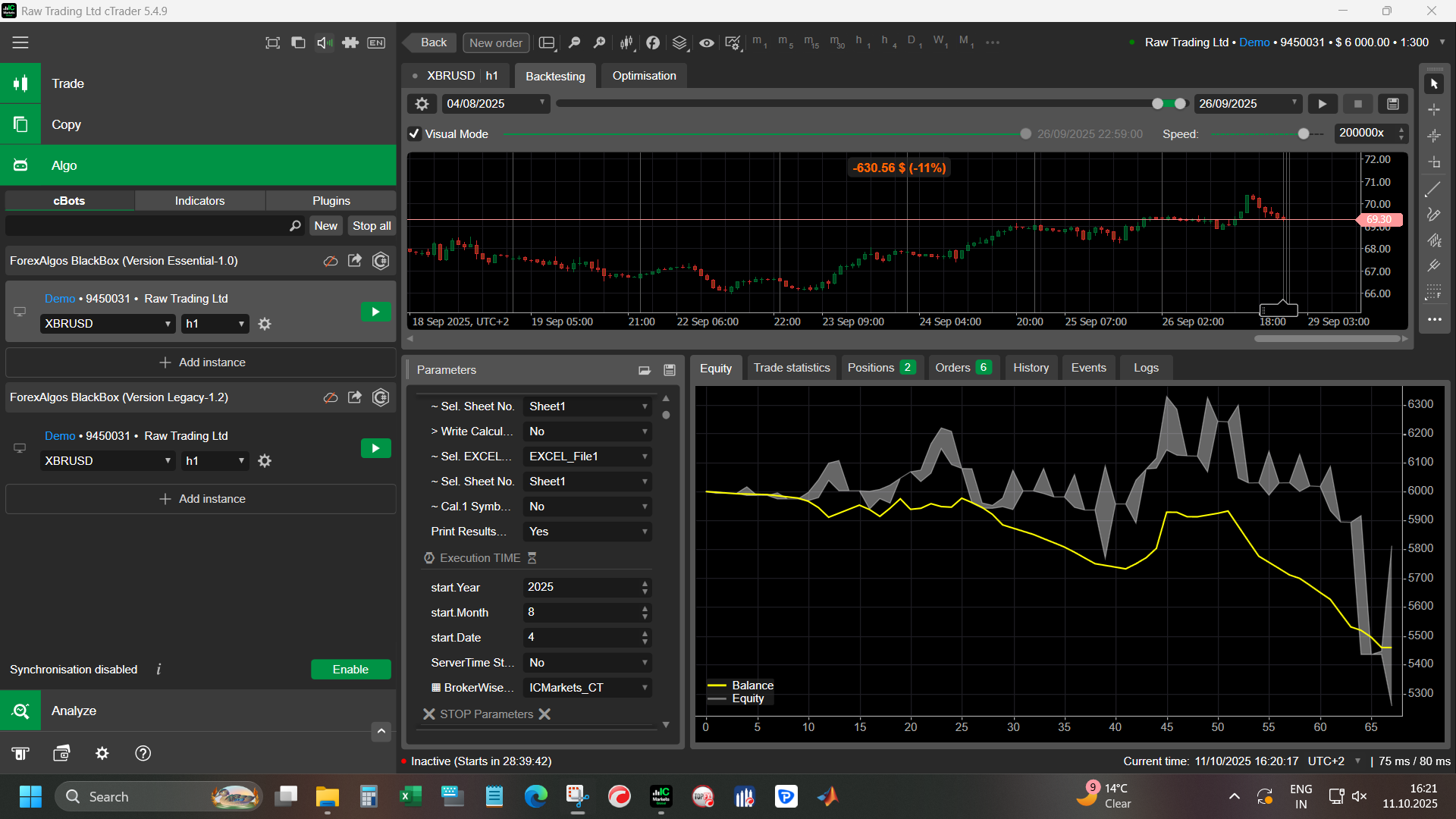This screenshot has width=1456, height=819.
Task: Select the crosshair cursor tool
Action: [1433, 110]
